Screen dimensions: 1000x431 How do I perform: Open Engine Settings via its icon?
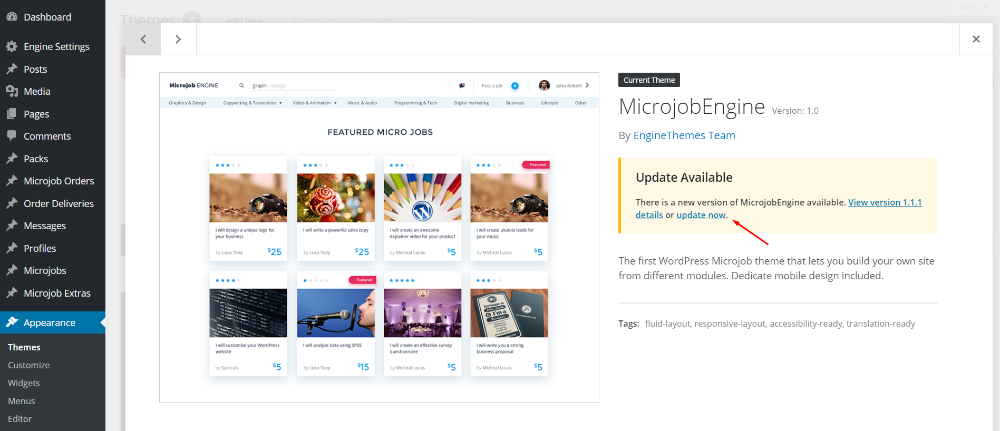(x=11, y=47)
